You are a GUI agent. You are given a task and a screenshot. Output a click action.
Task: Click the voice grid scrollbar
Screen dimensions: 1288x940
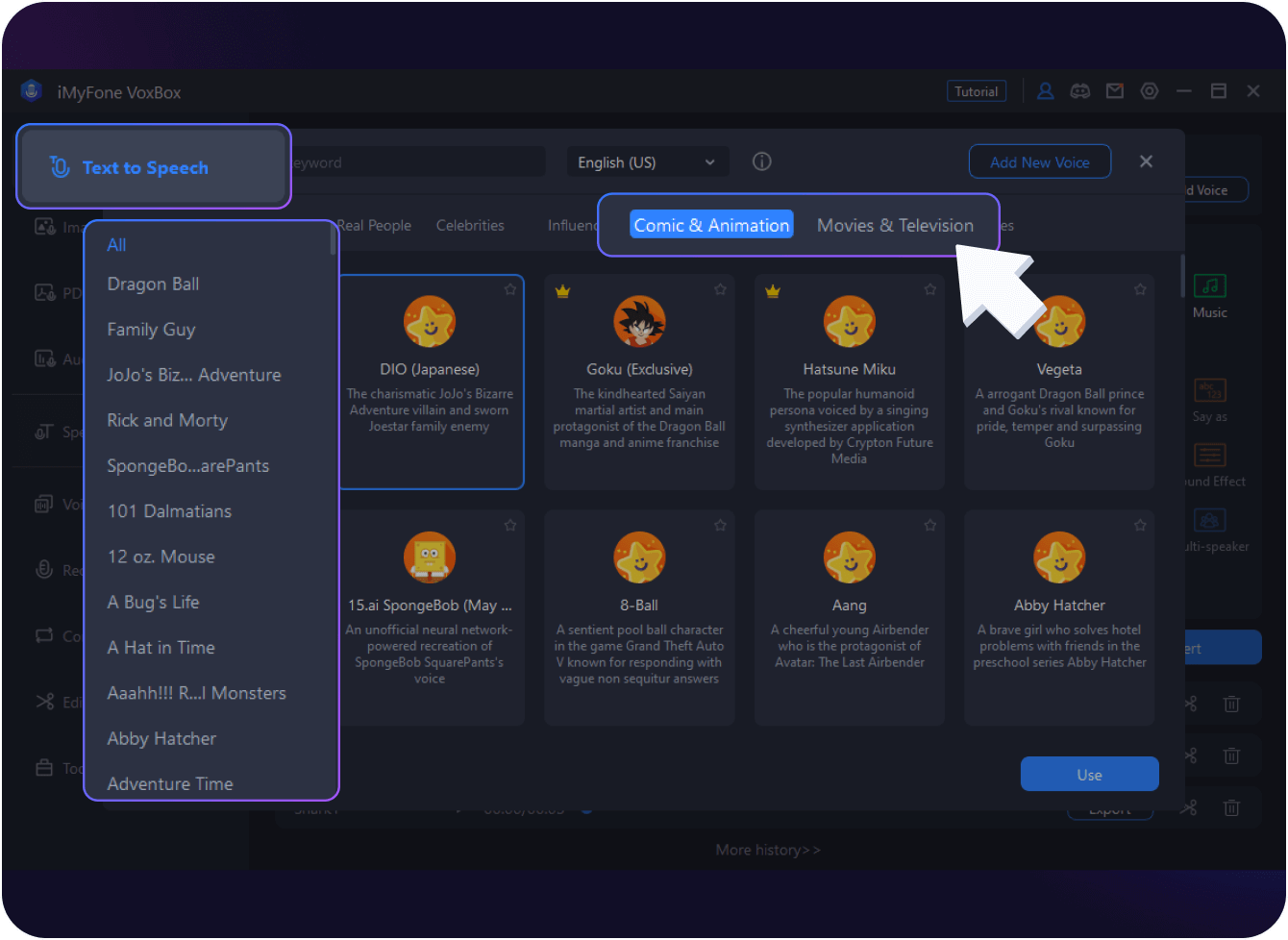(x=1182, y=276)
